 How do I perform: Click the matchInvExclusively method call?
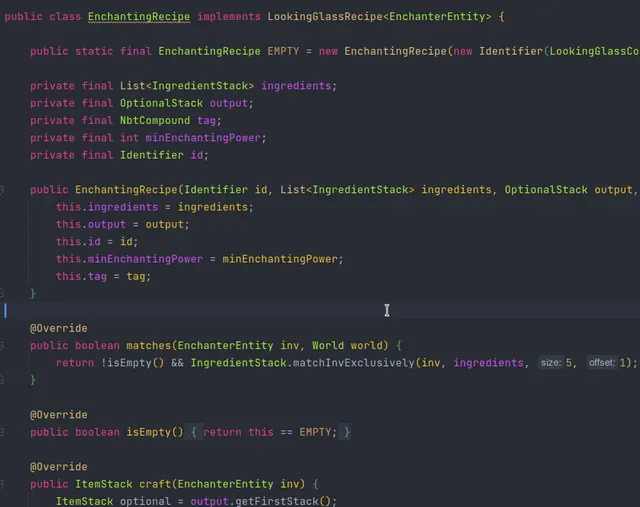(x=354, y=363)
